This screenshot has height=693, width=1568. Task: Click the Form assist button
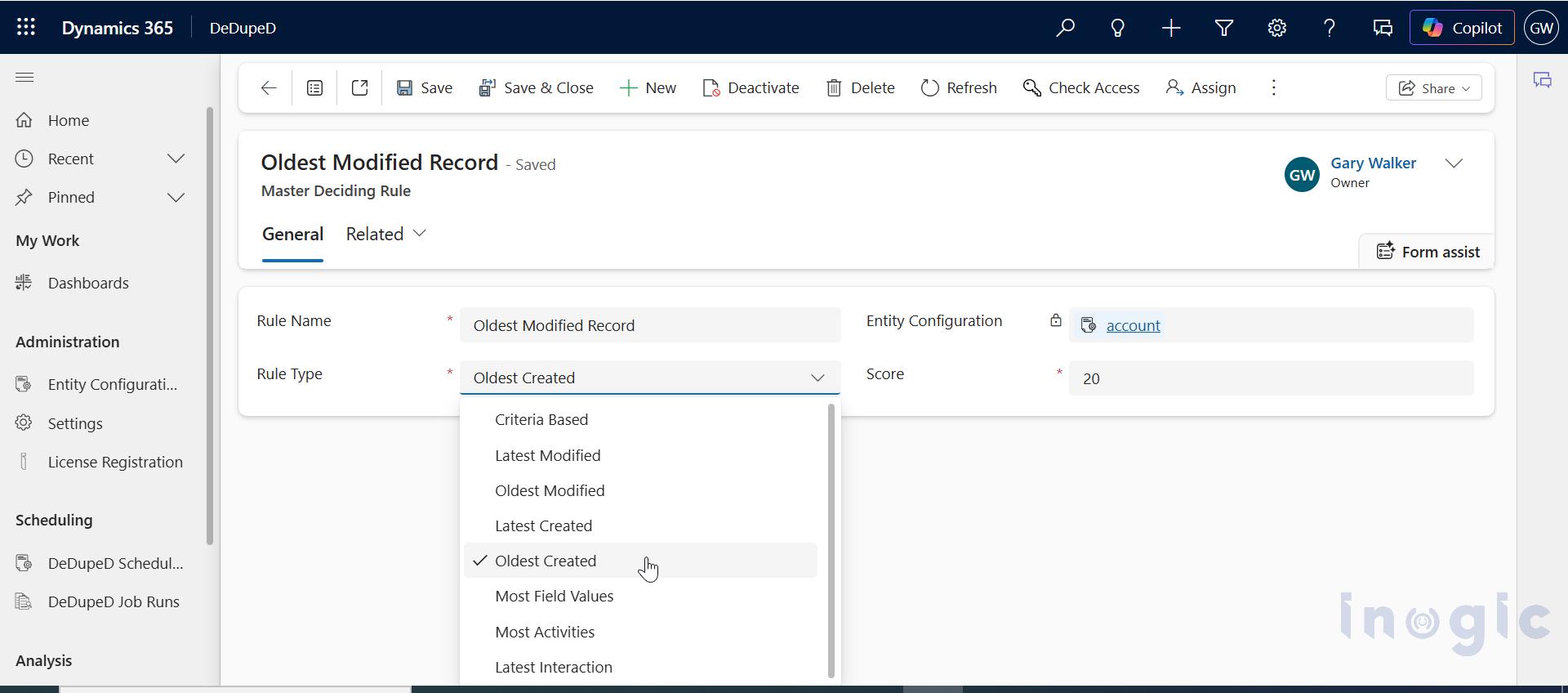tap(1428, 252)
